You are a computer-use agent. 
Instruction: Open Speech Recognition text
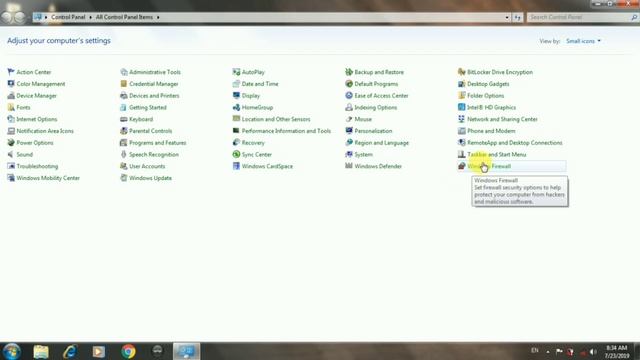pyautogui.click(x=154, y=154)
